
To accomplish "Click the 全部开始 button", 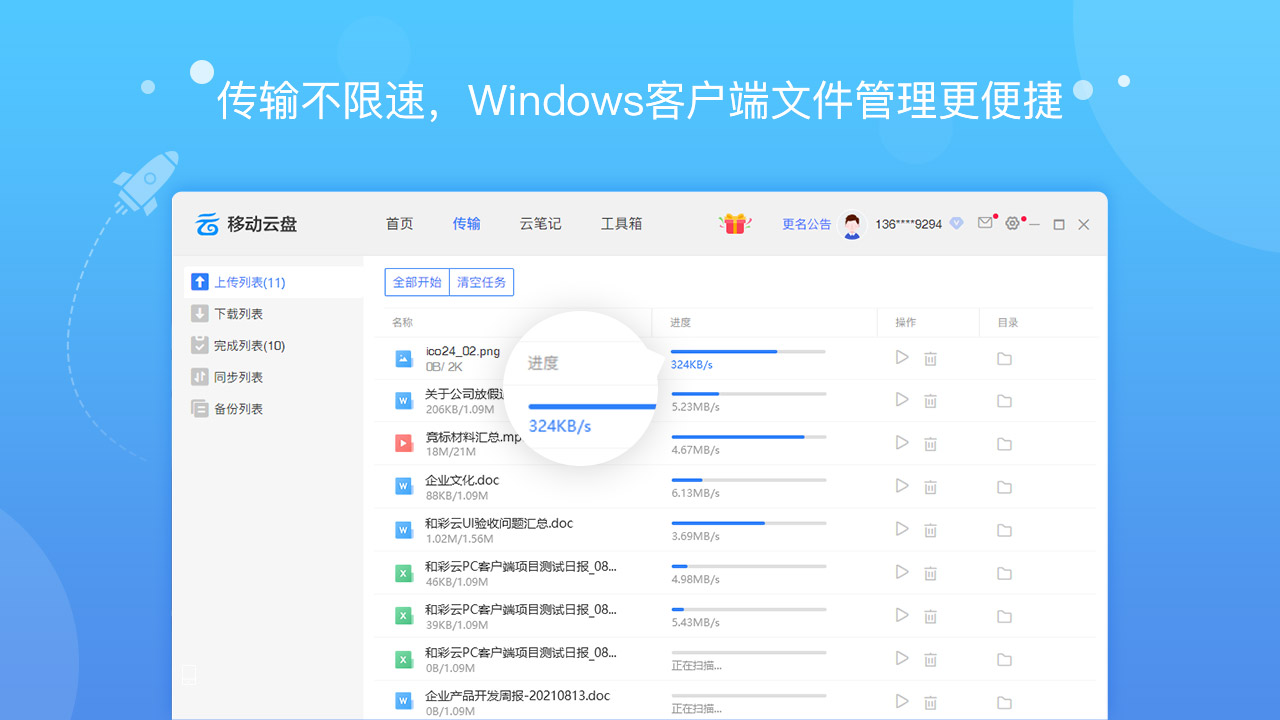I will (417, 282).
